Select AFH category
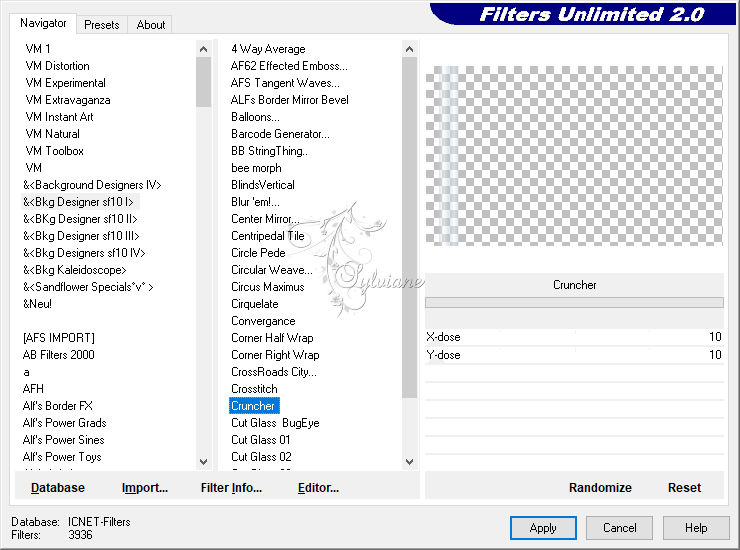Viewport: 740px width, 550px height. pyautogui.click(x=33, y=389)
